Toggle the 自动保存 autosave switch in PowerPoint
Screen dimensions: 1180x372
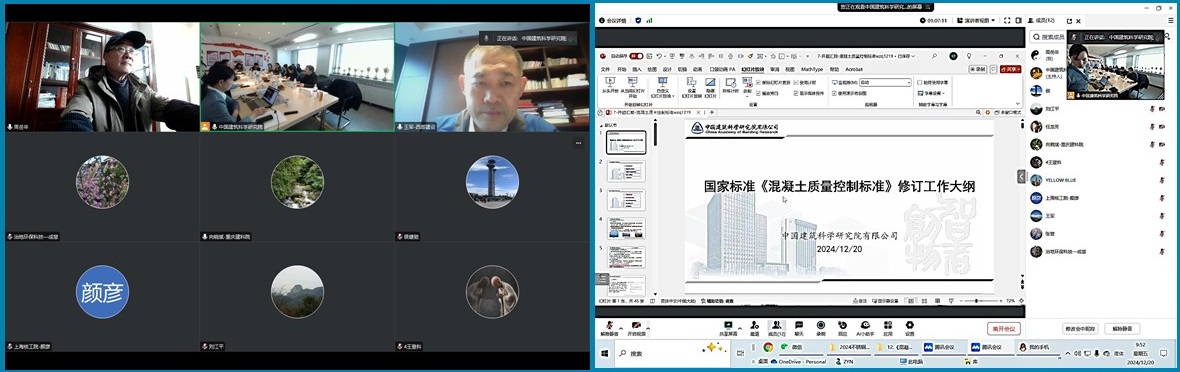[637, 56]
